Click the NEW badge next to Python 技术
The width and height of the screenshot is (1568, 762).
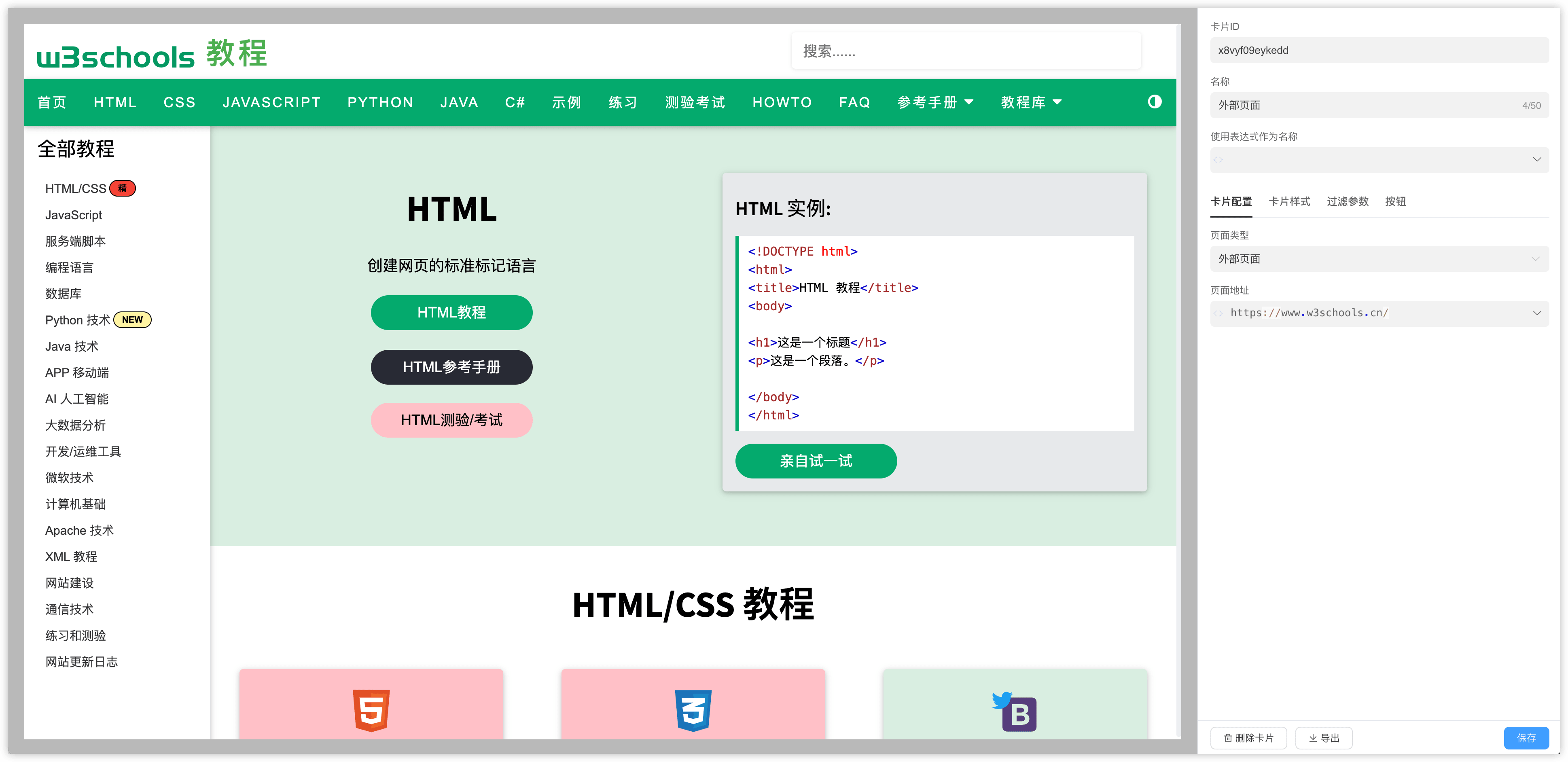pos(132,319)
